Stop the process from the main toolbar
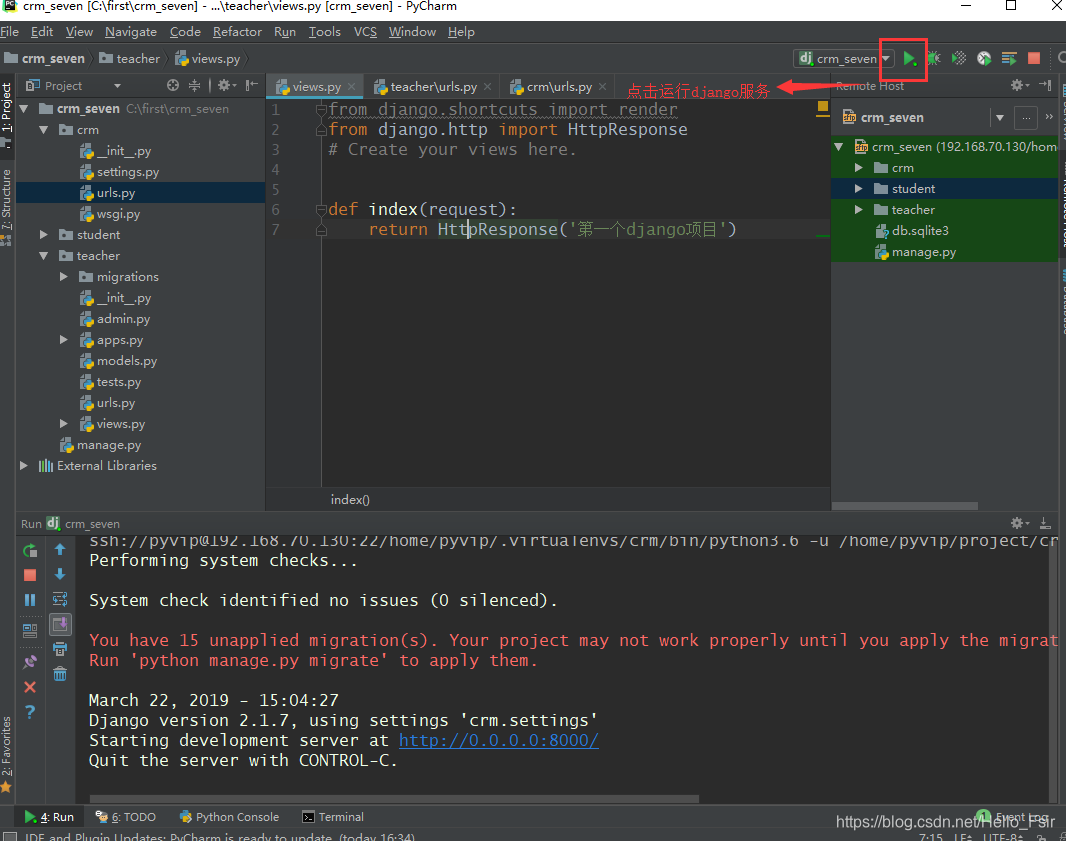The image size is (1066, 841). coord(1034,58)
